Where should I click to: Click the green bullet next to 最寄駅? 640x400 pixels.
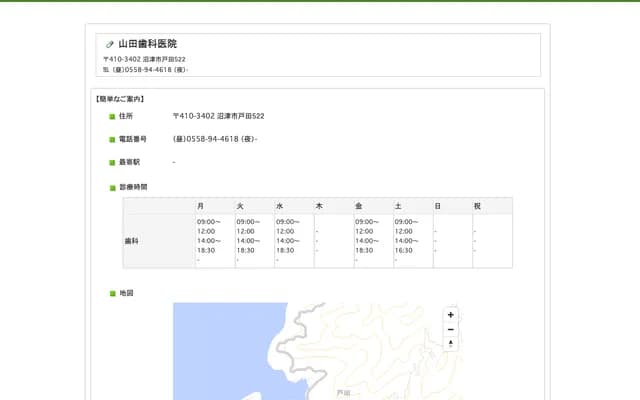coord(112,162)
